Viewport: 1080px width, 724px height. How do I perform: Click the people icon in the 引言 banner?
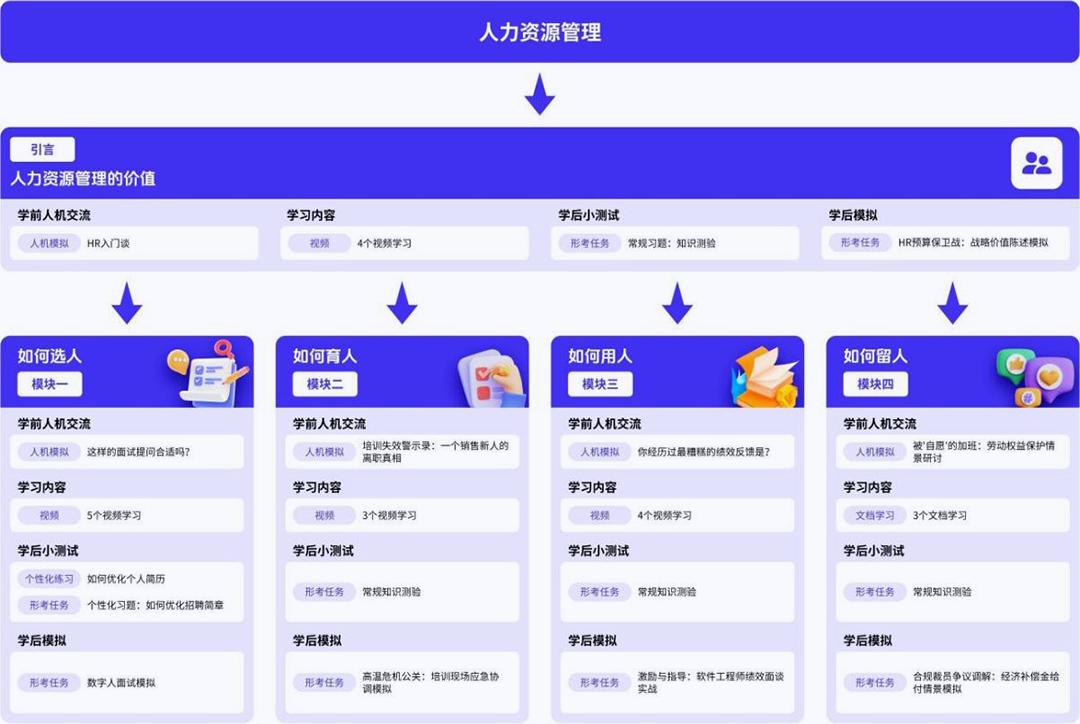(x=1036, y=163)
